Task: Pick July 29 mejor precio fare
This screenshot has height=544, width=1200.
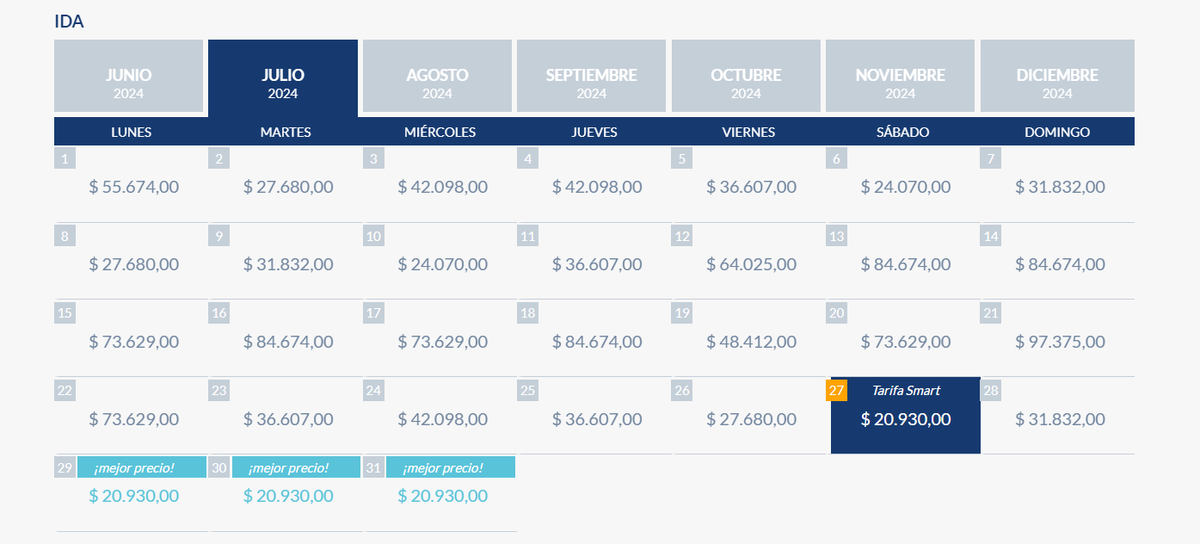Action: pyautogui.click(x=134, y=494)
